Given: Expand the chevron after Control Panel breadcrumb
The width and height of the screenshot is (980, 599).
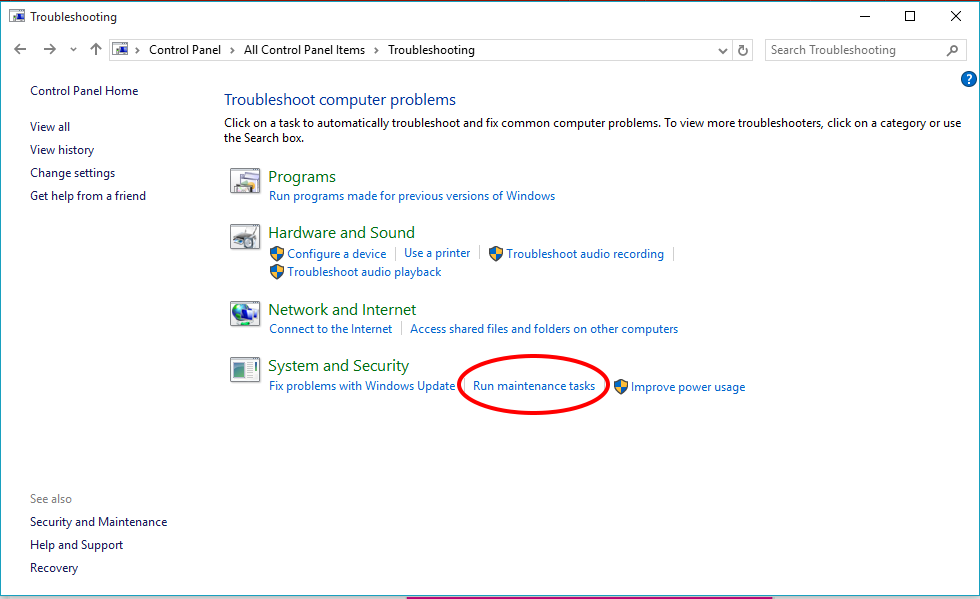Looking at the screenshot, I should click(x=232, y=50).
